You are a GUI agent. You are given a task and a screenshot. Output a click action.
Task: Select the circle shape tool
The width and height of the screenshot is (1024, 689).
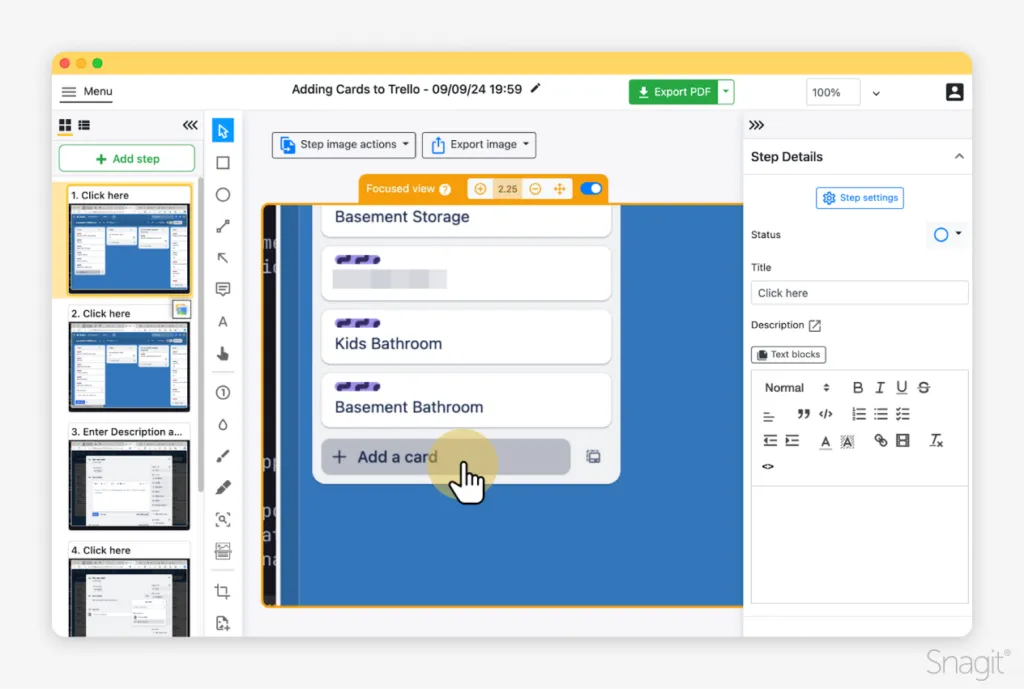(223, 195)
